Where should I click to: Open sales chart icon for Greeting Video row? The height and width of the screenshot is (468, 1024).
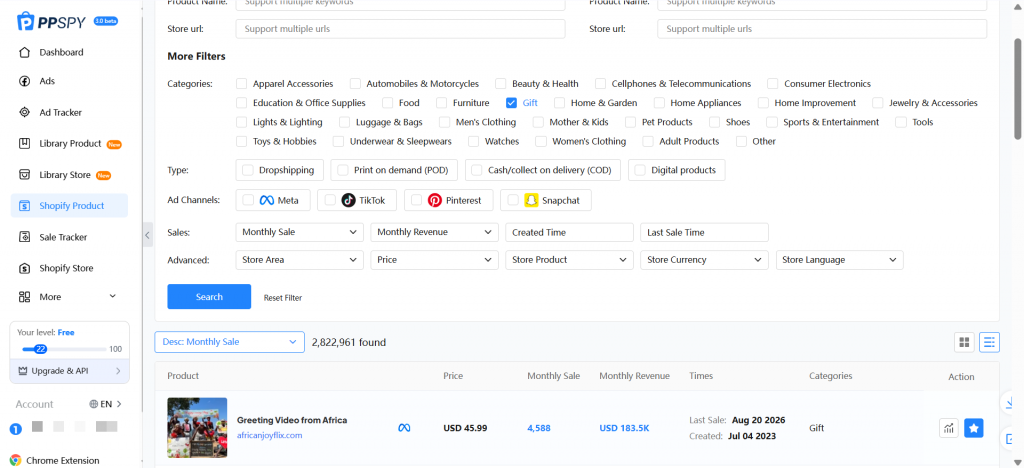(x=948, y=428)
